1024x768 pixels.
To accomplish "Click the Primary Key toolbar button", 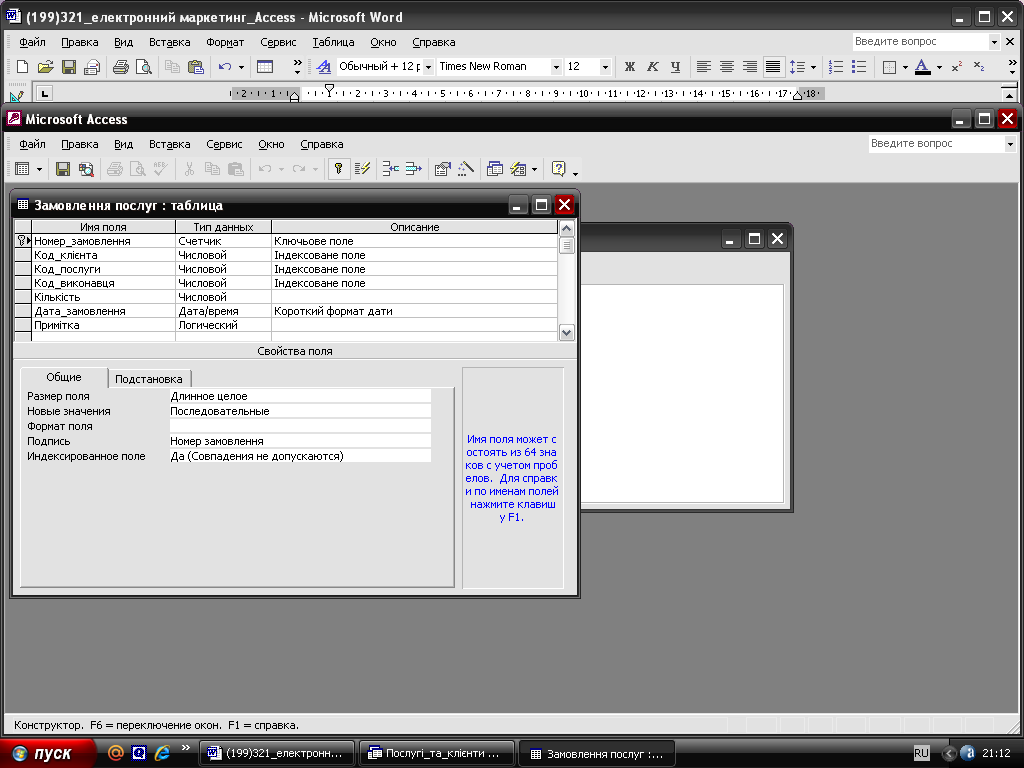I will pyautogui.click(x=339, y=169).
